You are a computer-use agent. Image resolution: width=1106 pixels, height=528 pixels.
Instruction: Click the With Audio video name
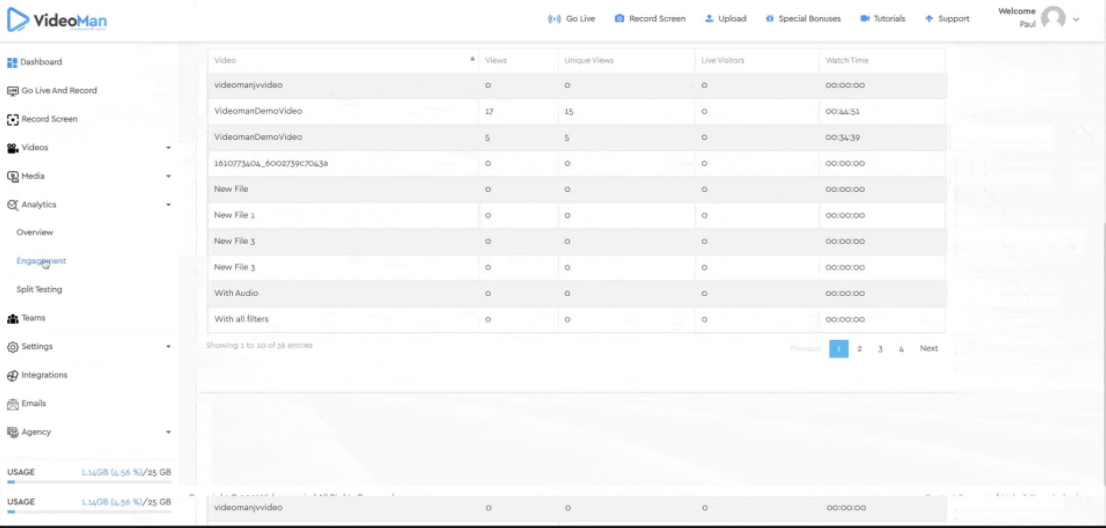tap(236, 293)
